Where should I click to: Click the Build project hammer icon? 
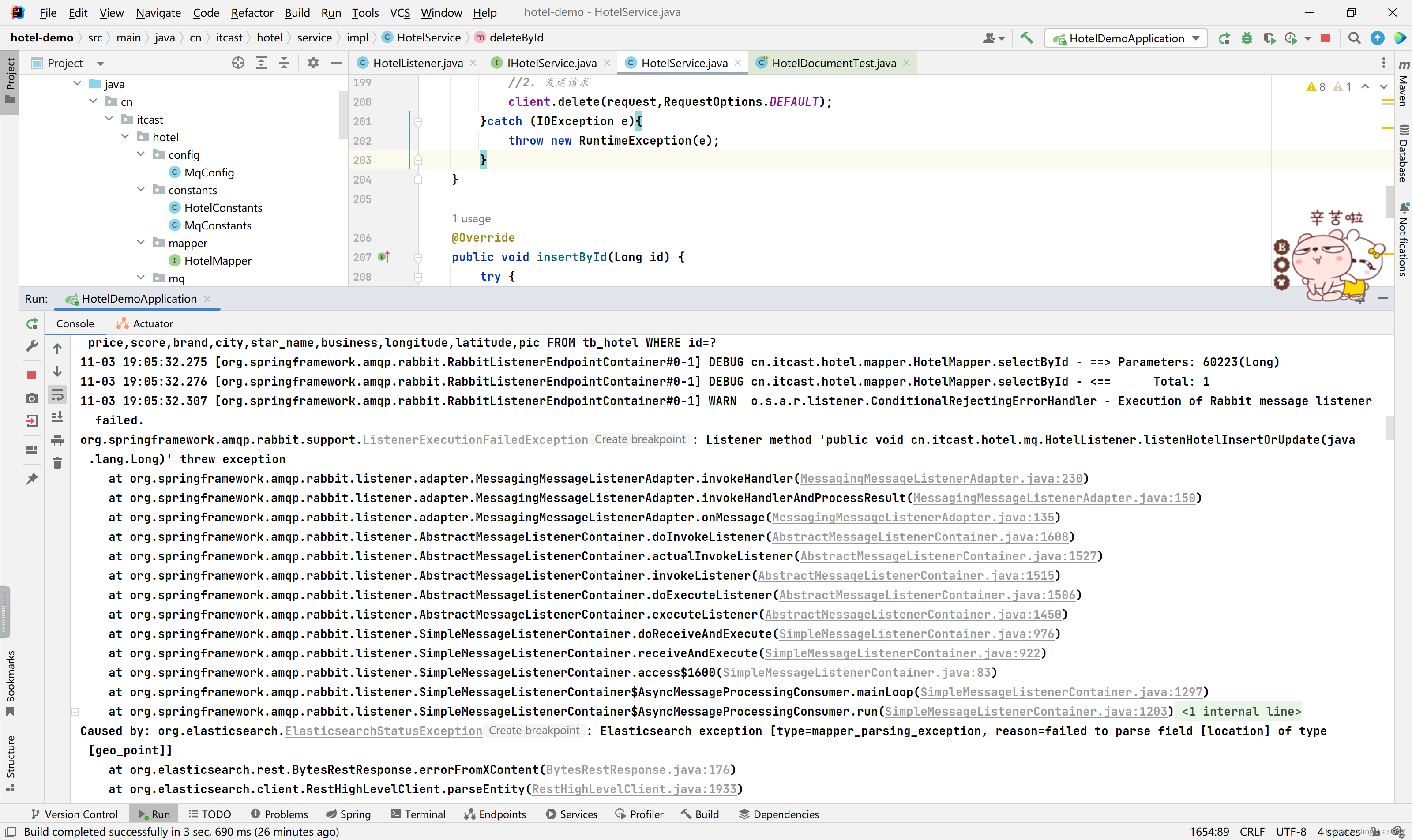(1026, 38)
